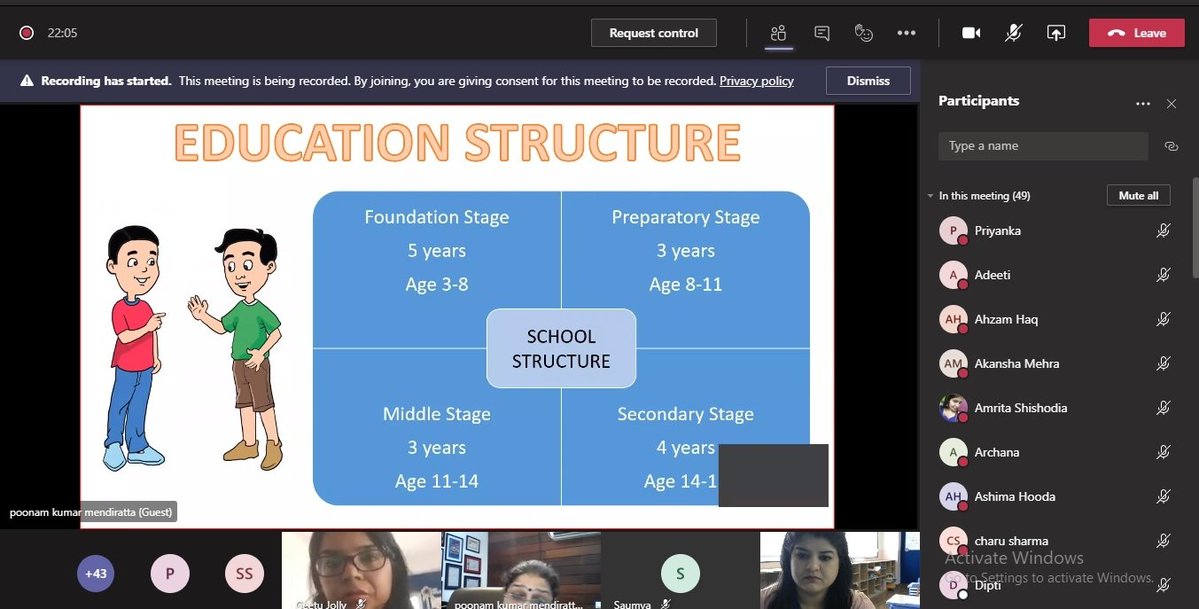1199x609 pixels.
Task: Show the +43 additional participants bubble
Action: click(x=96, y=573)
